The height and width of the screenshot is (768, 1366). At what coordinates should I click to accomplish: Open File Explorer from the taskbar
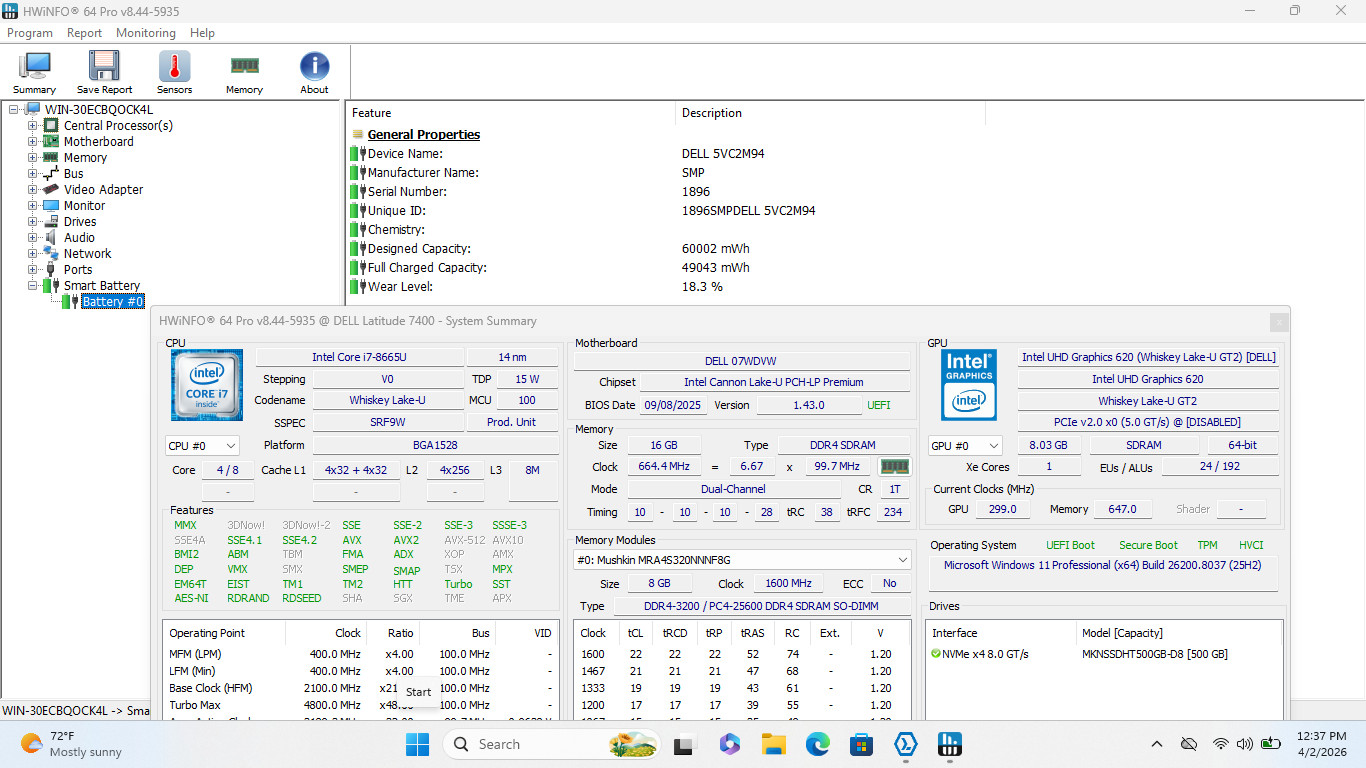pyautogui.click(x=773, y=744)
